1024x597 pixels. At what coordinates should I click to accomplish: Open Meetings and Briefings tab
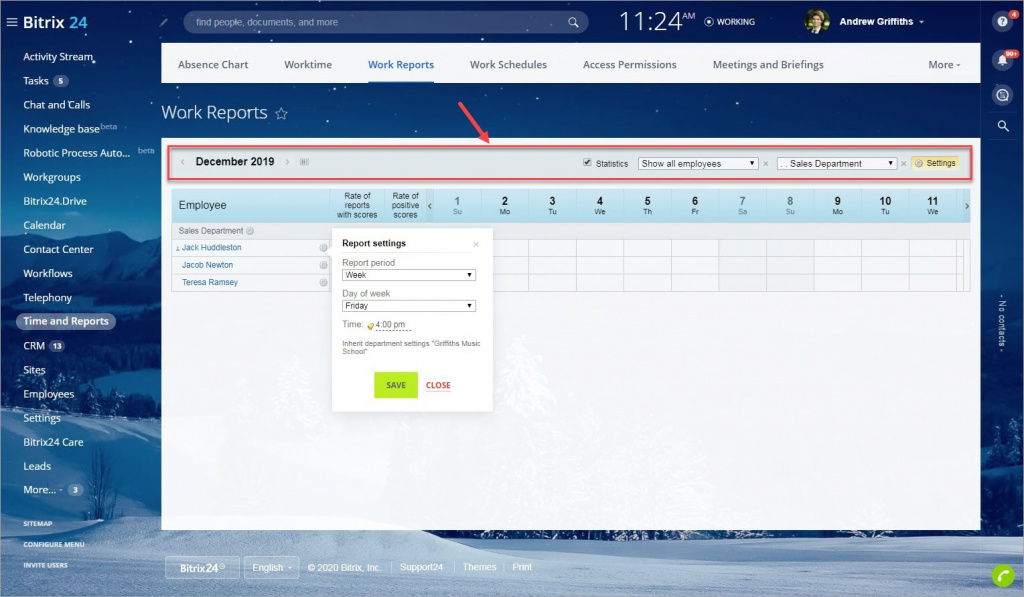[x=768, y=65]
